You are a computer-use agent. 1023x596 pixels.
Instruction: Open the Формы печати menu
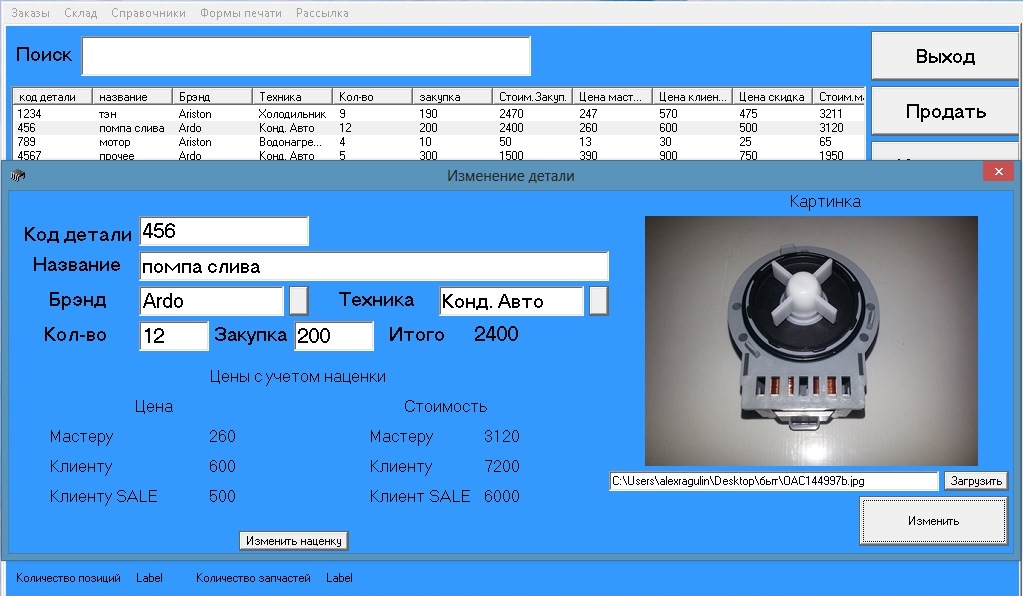point(240,13)
